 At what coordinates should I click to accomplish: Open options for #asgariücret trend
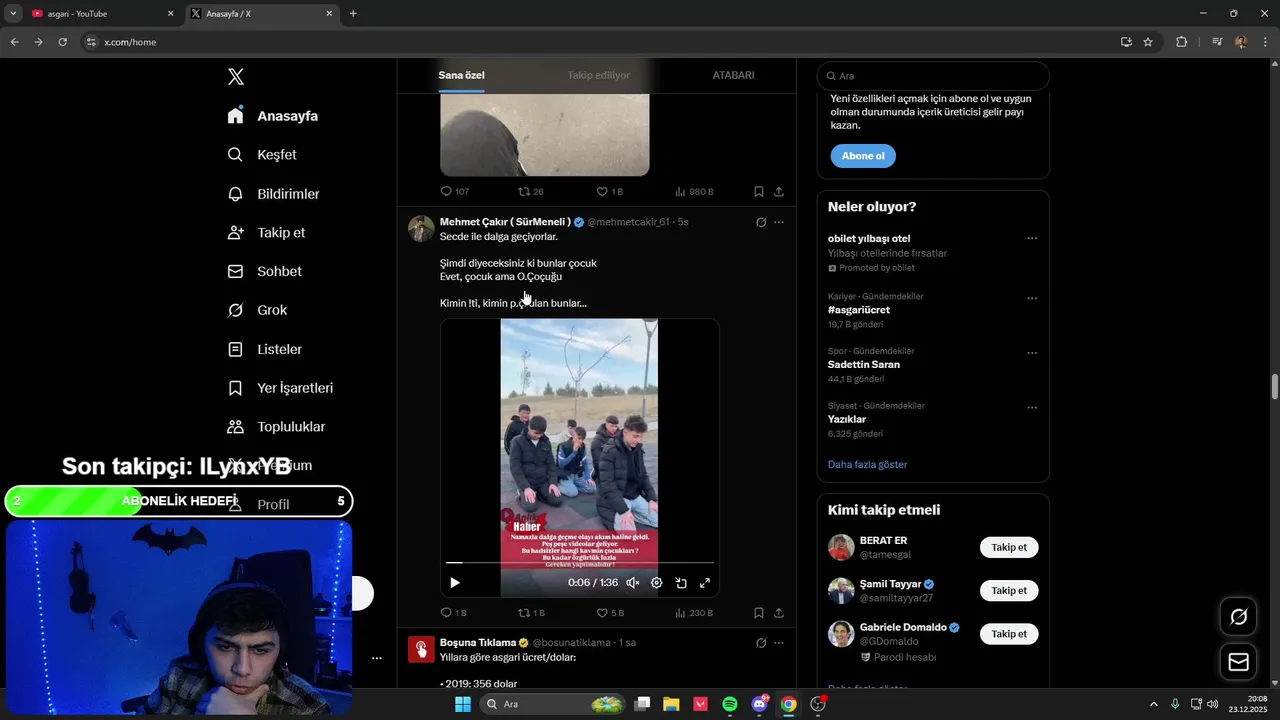[1032, 298]
